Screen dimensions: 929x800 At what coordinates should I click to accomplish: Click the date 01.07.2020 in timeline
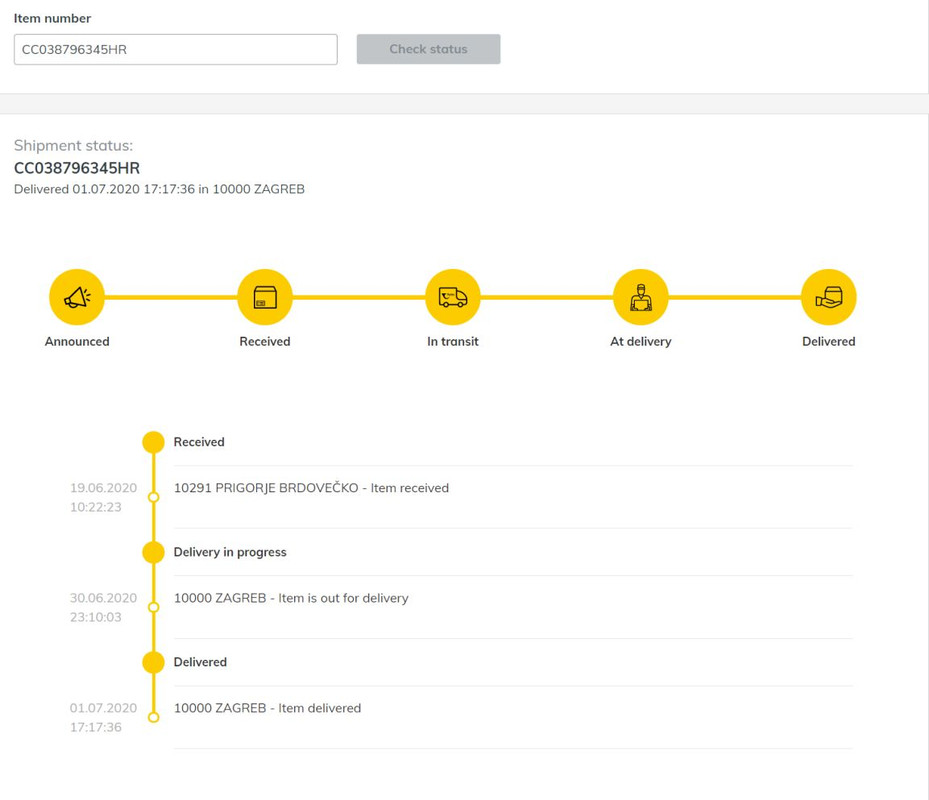pyautogui.click(x=104, y=708)
